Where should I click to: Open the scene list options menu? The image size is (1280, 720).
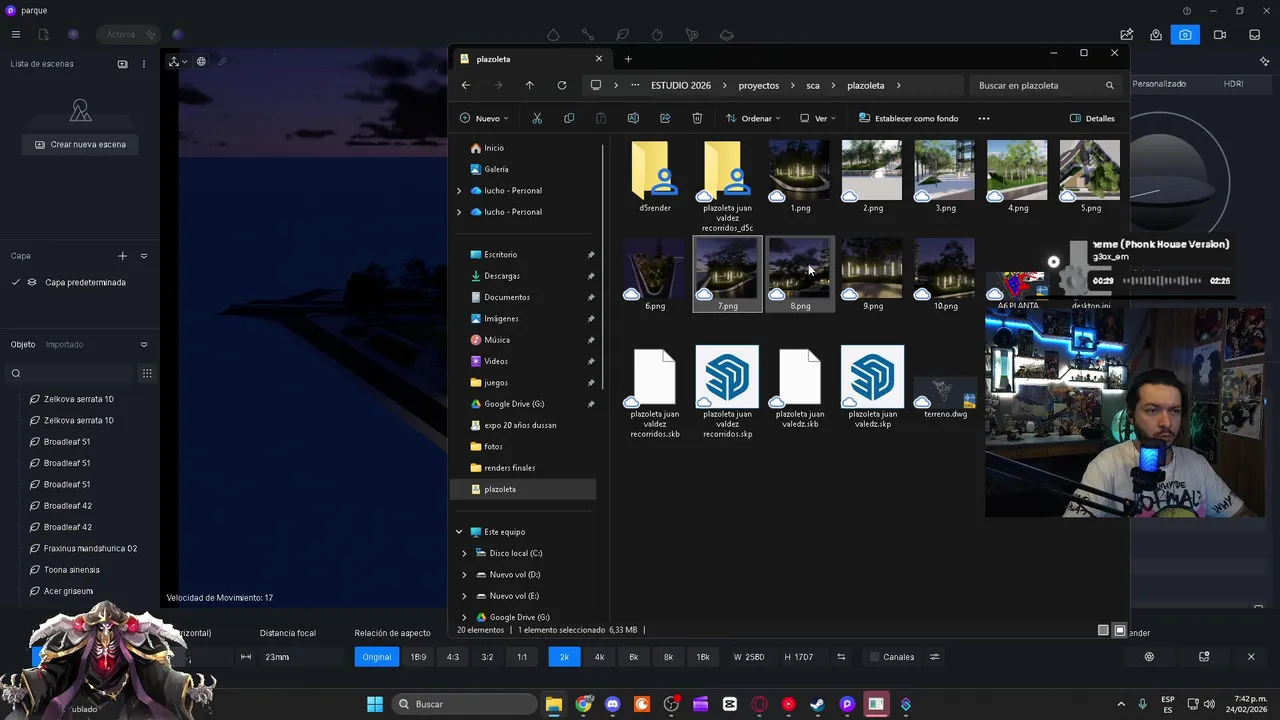144,64
